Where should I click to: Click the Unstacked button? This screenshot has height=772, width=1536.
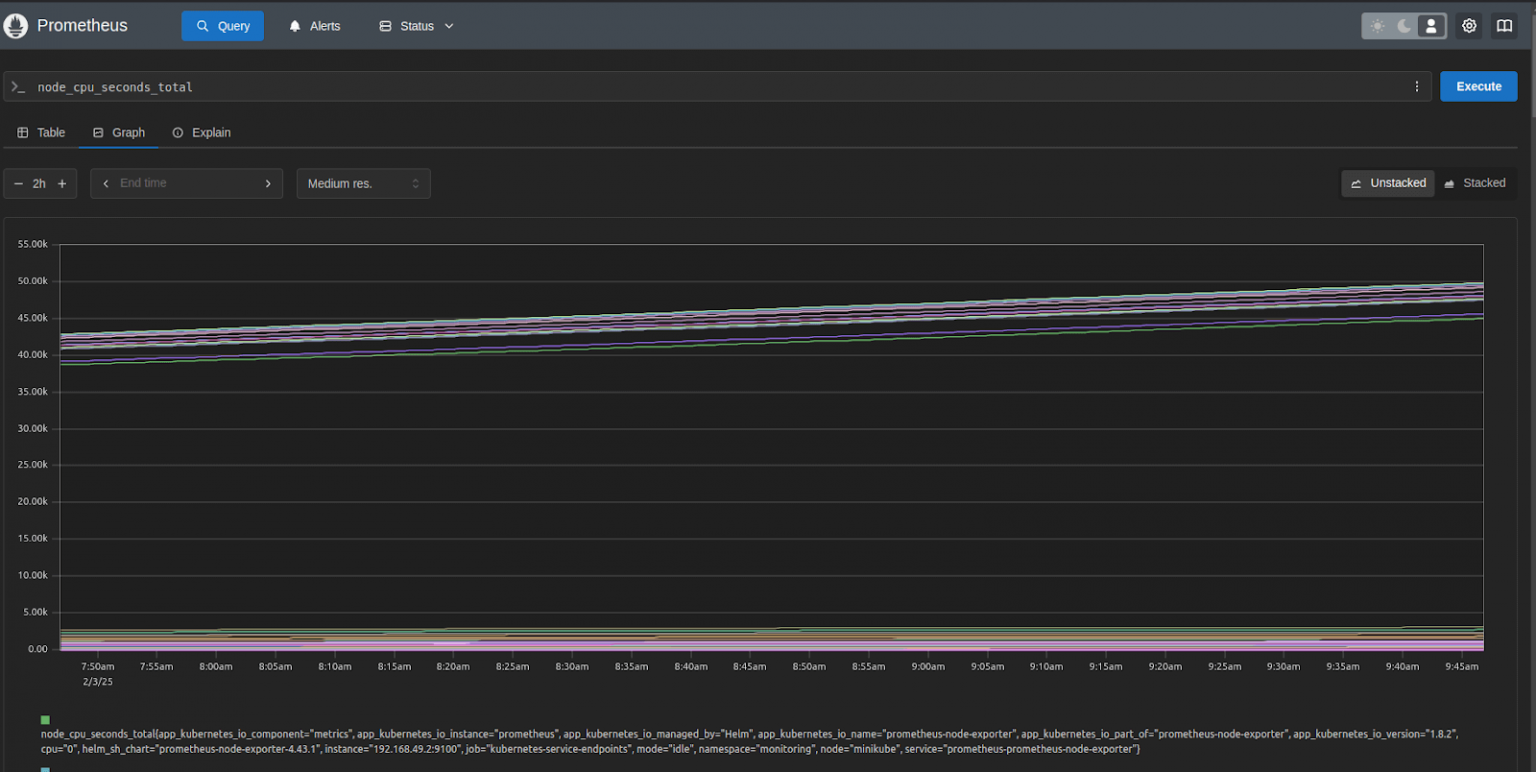1388,183
